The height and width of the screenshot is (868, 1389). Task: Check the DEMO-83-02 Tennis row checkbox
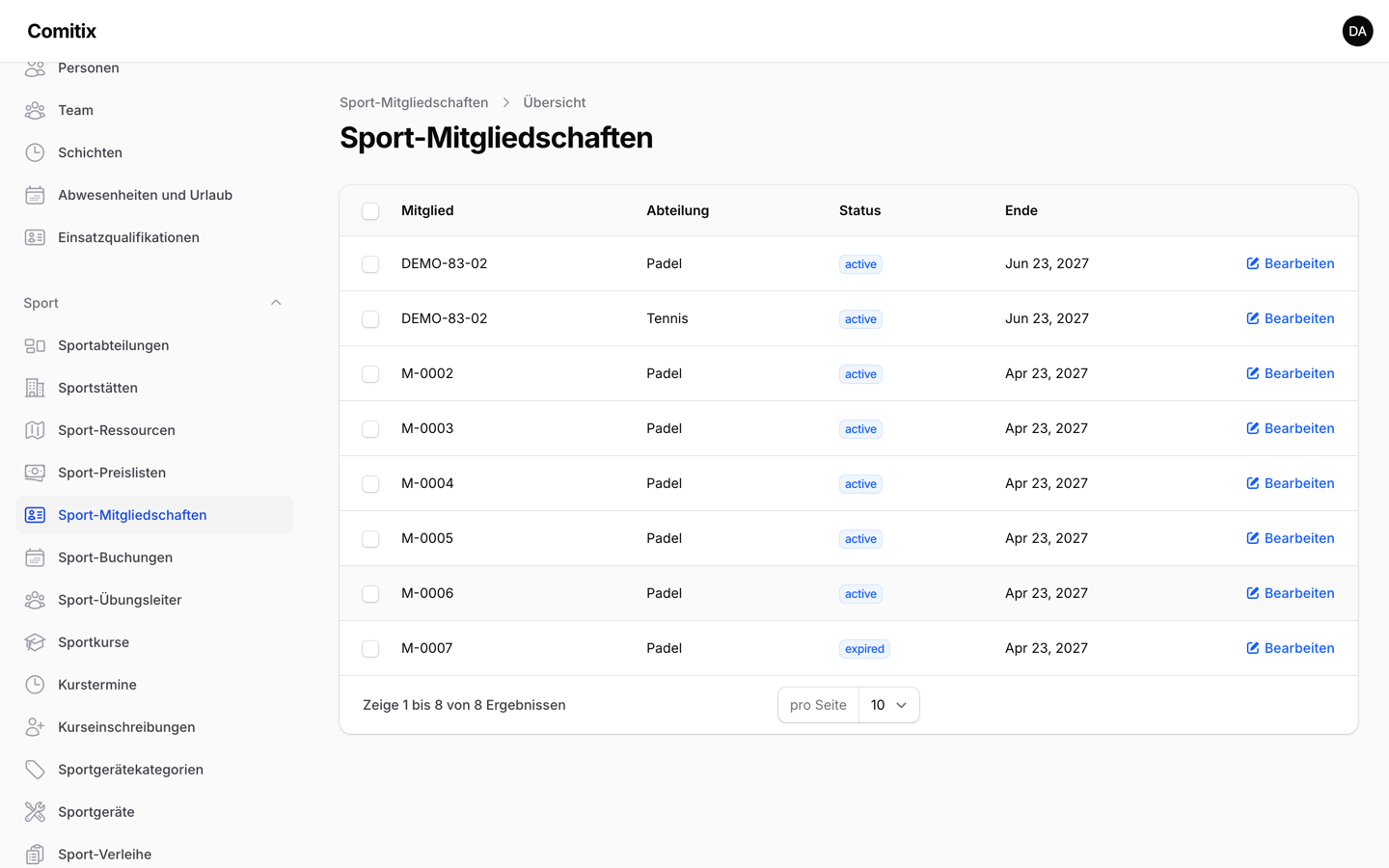click(x=370, y=319)
